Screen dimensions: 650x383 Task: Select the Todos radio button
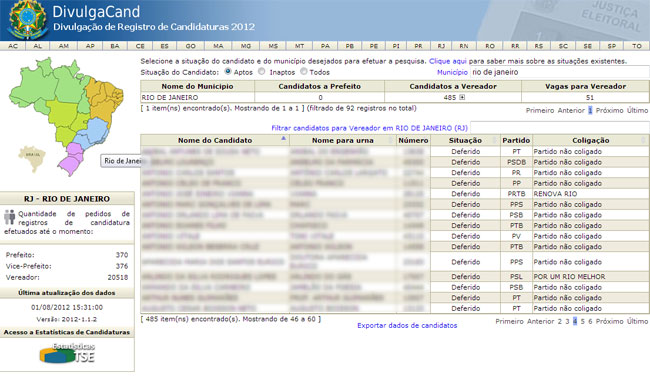pyautogui.click(x=303, y=71)
